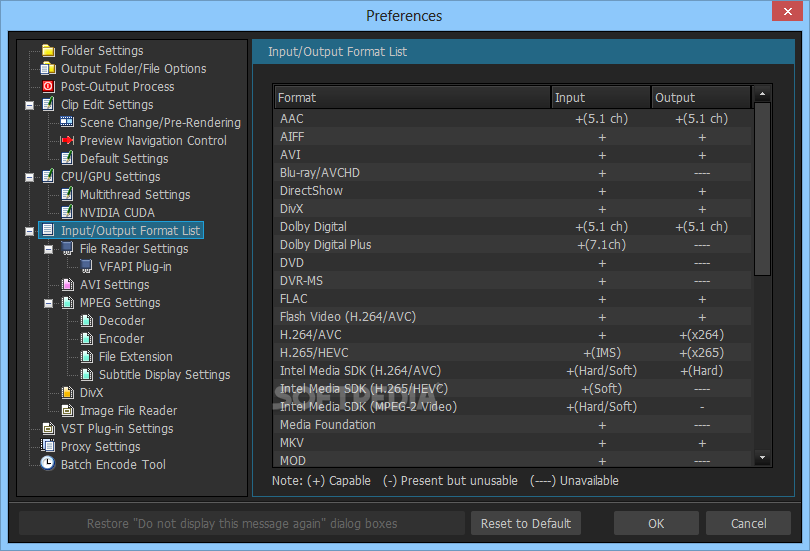Select the FLAC format row
This screenshot has height=551, width=810.
click(x=513, y=299)
